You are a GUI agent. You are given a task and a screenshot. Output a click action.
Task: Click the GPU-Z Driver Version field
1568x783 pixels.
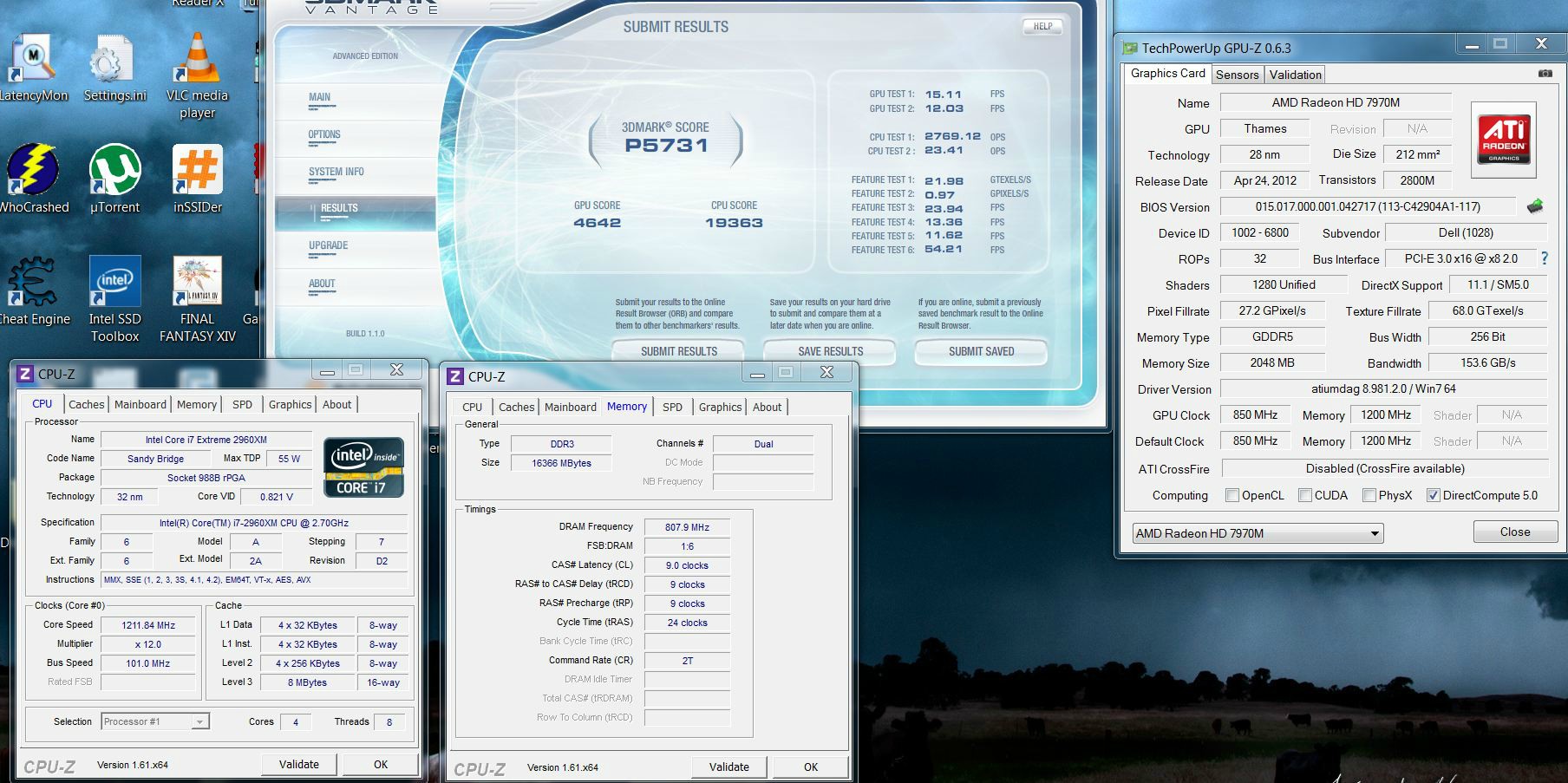(1383, 388)
